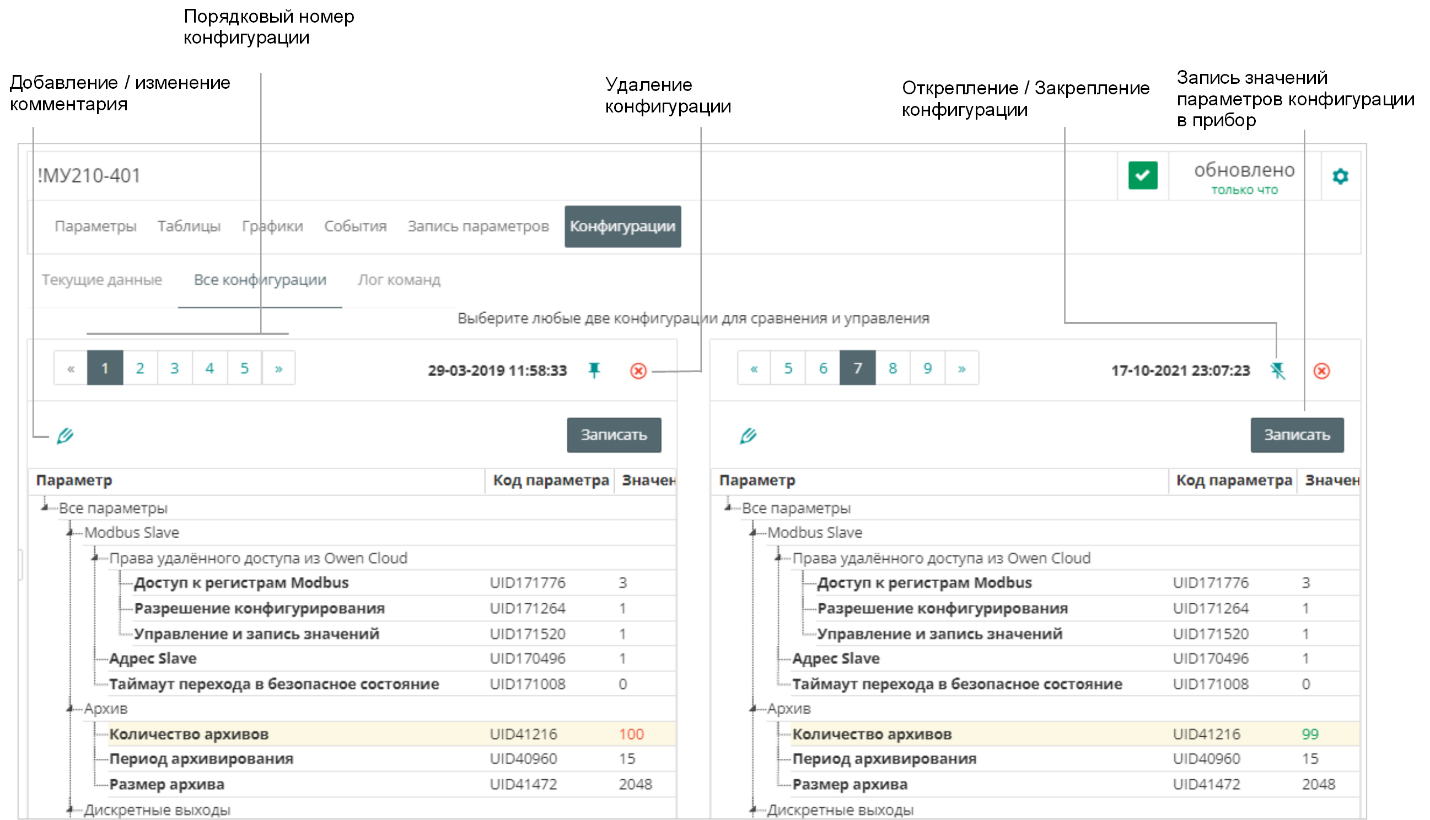Viewport: 1430px width, 820px height.
Task: Edit comment with left pencil icon
Action: tap(65, 436)
